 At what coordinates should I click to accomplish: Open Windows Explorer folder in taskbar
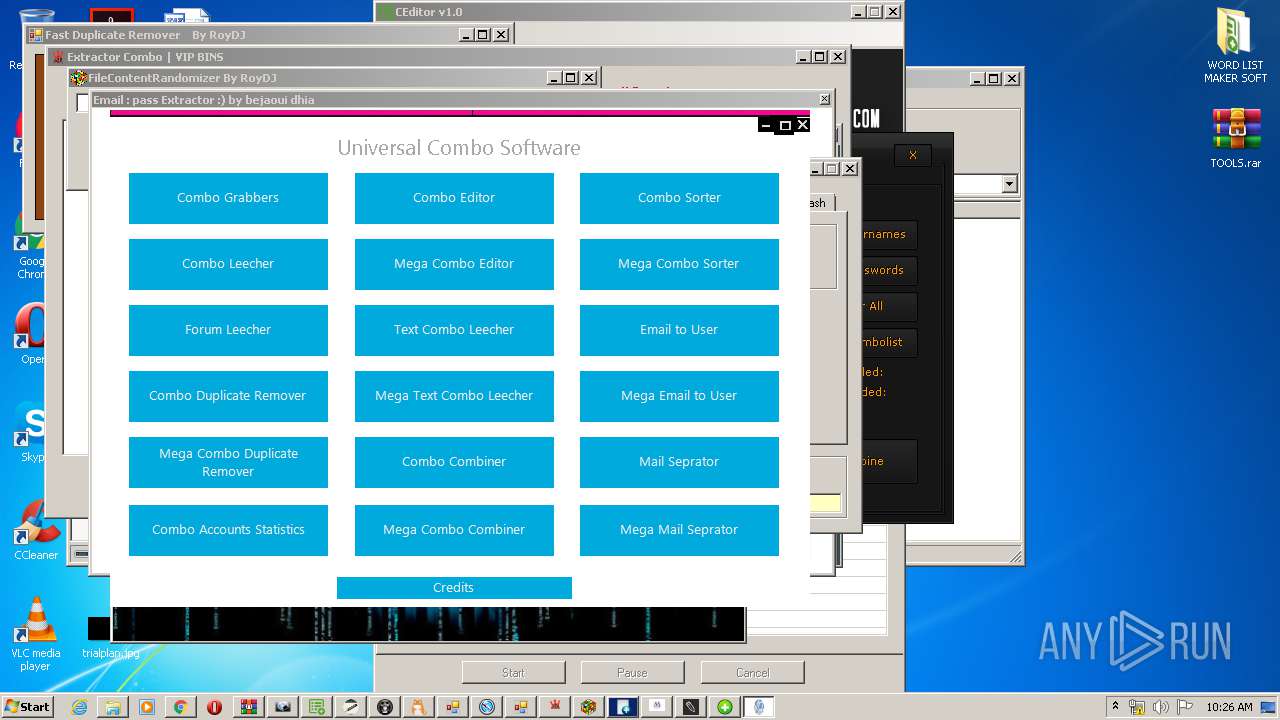pos(113,707)
